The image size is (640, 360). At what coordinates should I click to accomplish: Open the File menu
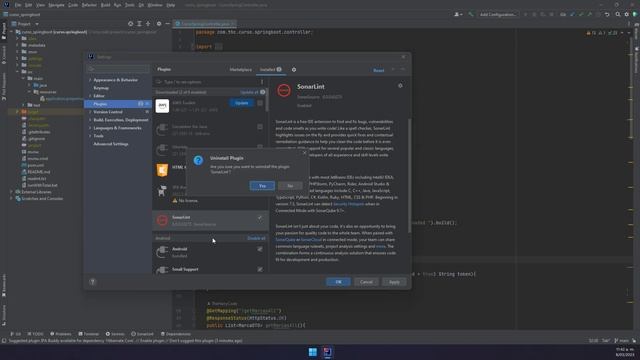point(18,5)
